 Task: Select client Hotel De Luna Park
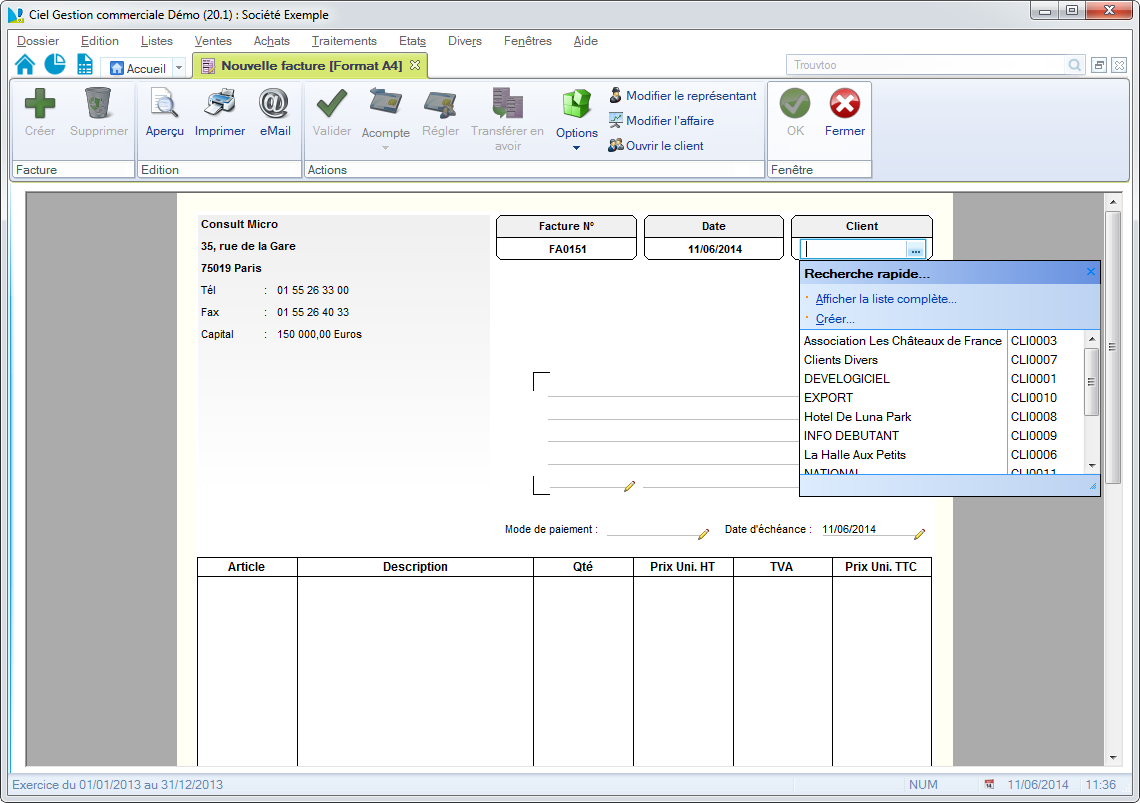857,417
